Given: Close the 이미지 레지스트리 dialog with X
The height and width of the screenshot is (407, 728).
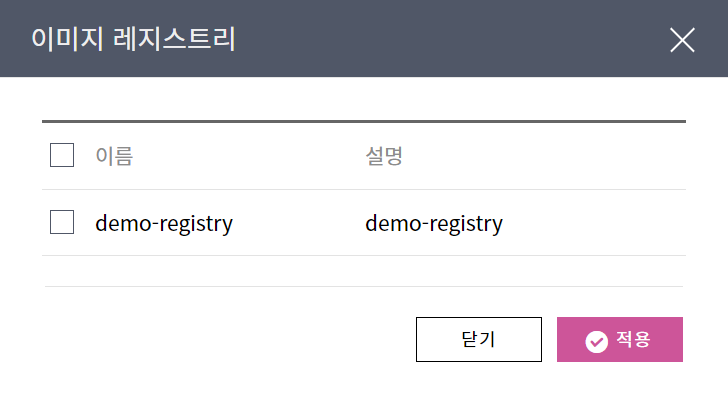Looking at the screenshot, I should (x=682, y=39).
